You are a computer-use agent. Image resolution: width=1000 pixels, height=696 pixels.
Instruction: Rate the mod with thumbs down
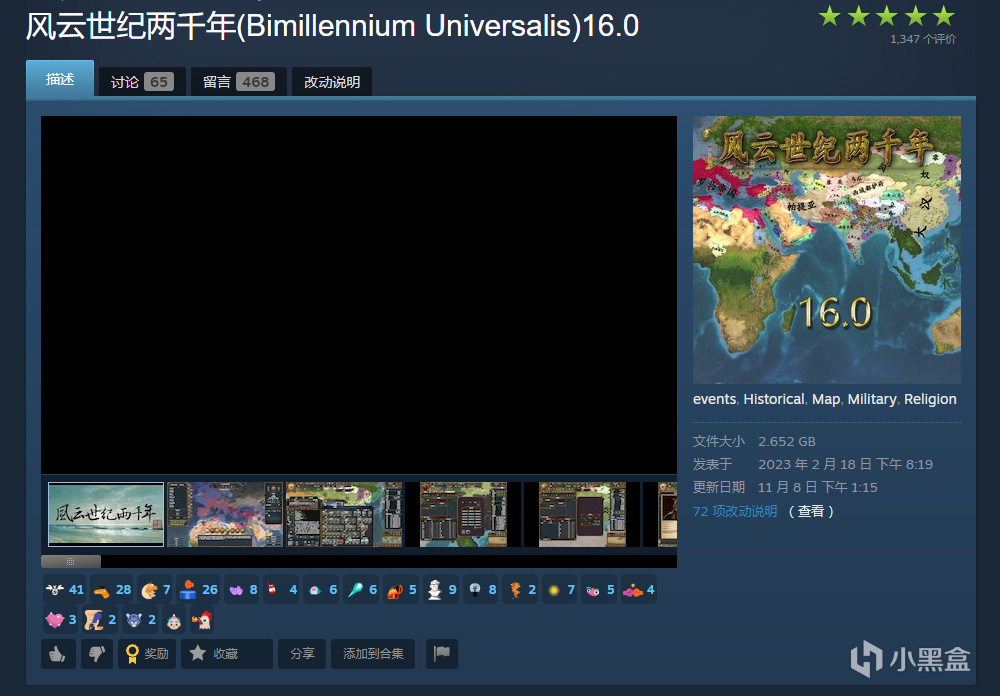click(97, 654)
